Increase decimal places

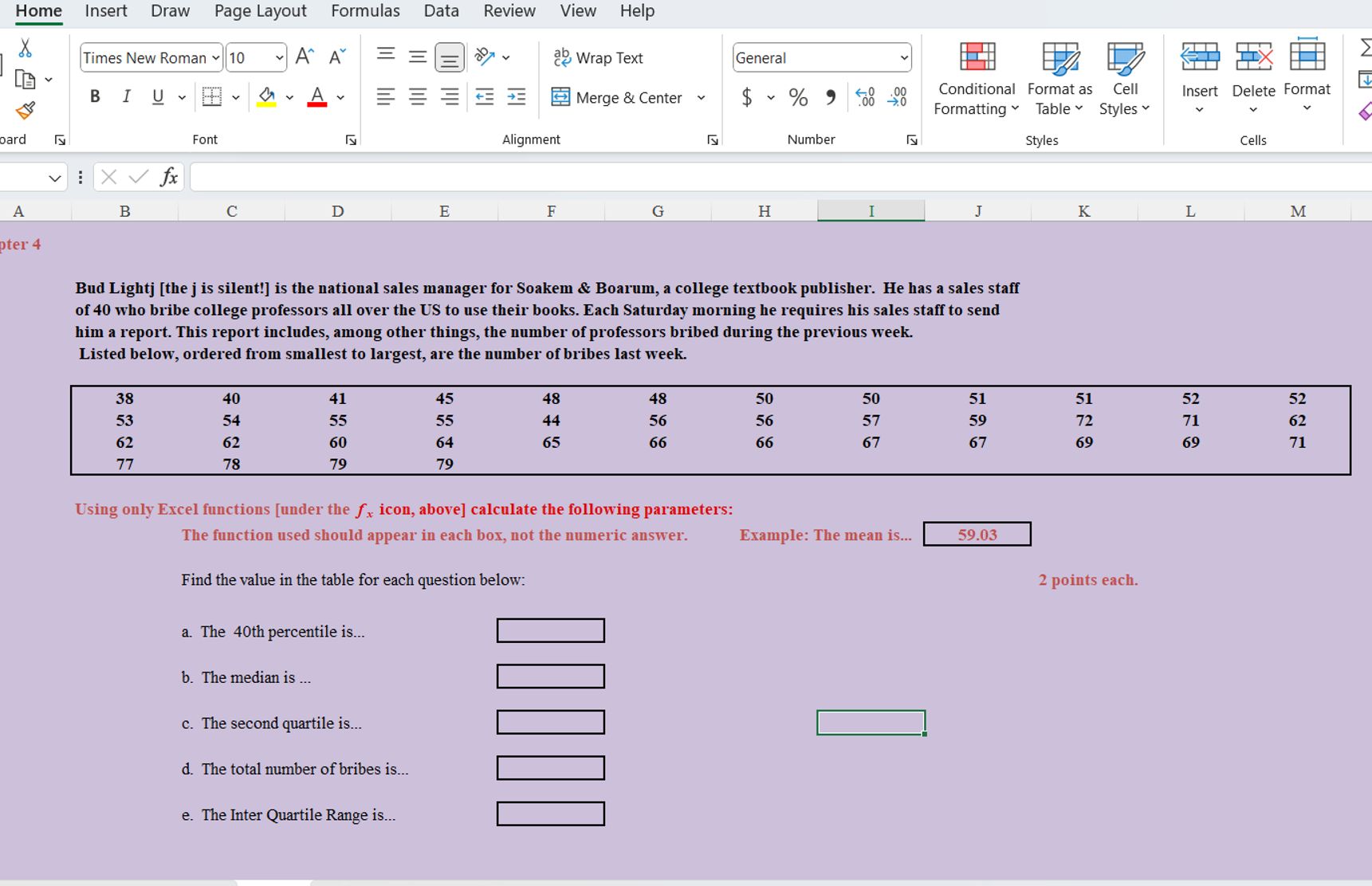865,96
